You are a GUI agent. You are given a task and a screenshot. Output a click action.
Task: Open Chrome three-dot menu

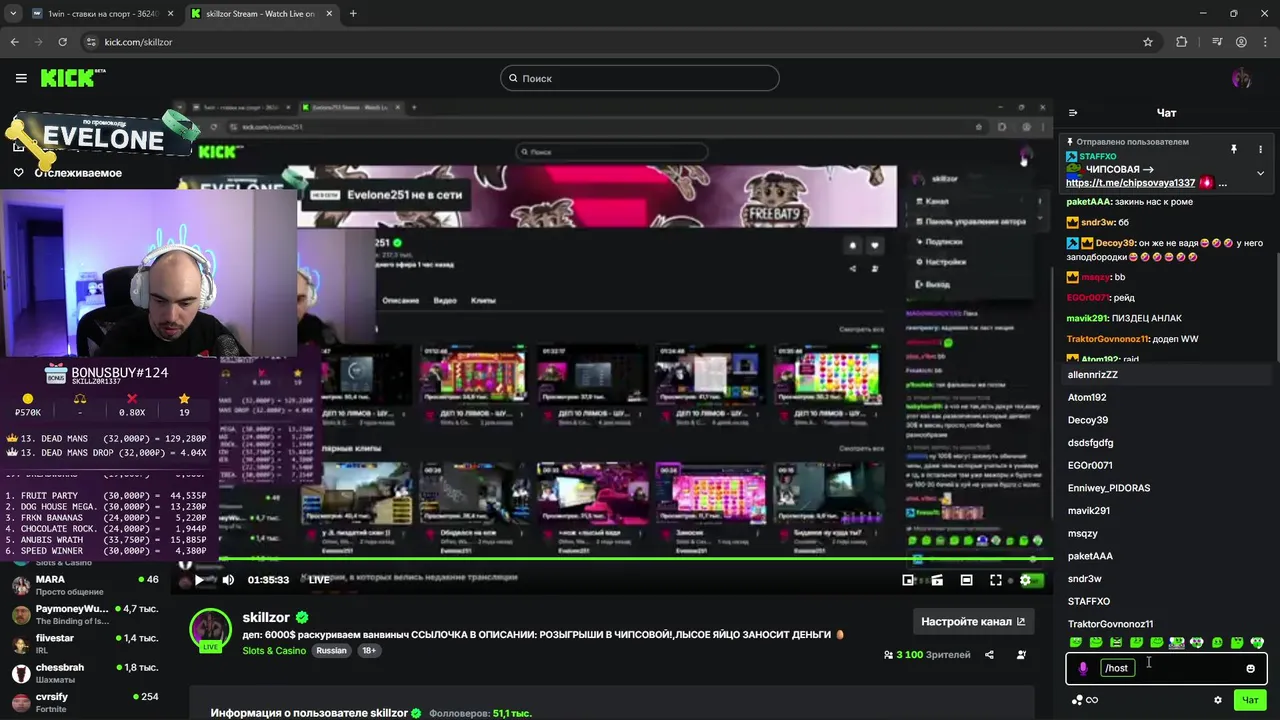point(1265,42)
